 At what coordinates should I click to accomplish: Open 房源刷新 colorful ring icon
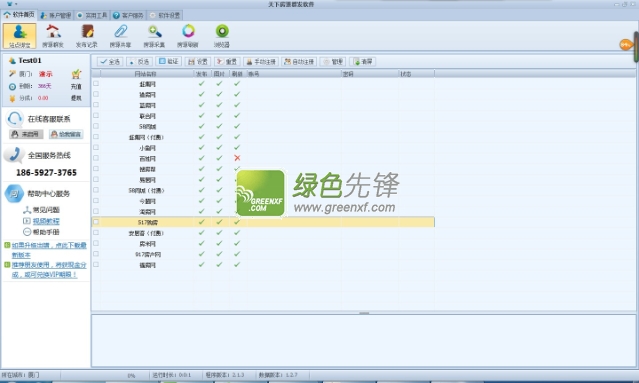coord(188,36)
